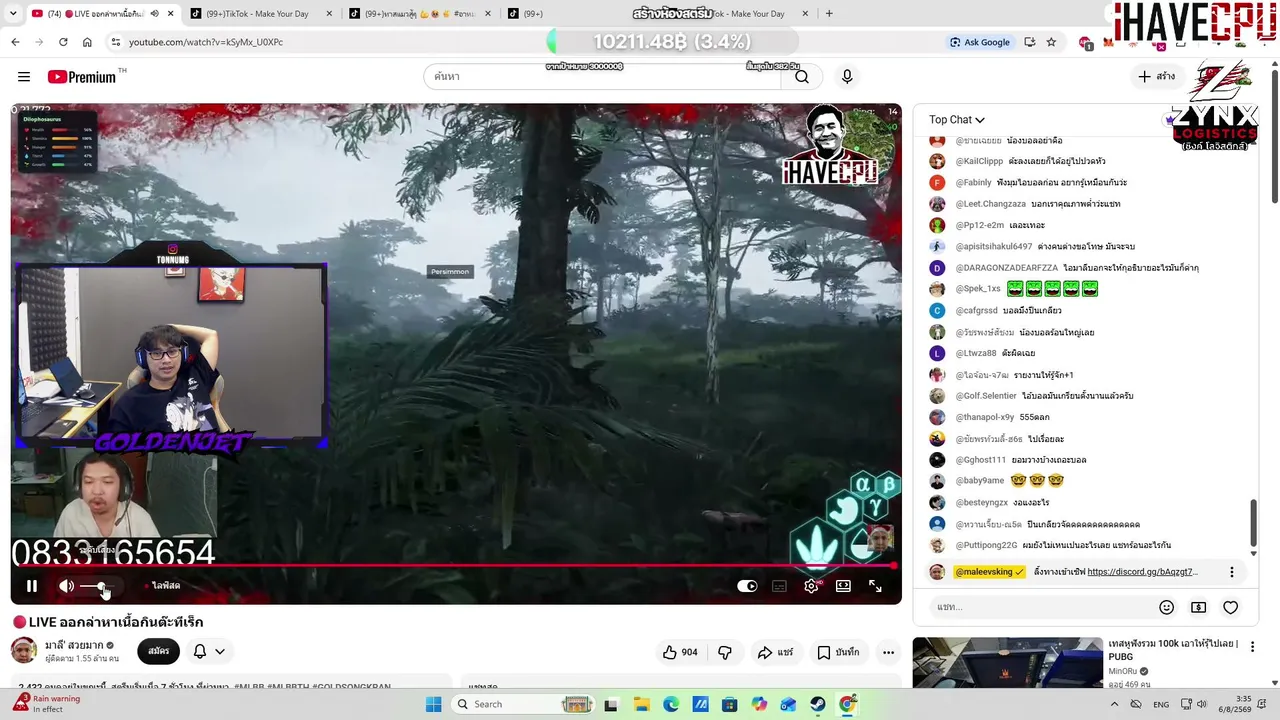Image resolution: width=1280 pixels, height=720 pixels.
Task: Show hidden system tray icons
Action: pos(1115,704)
